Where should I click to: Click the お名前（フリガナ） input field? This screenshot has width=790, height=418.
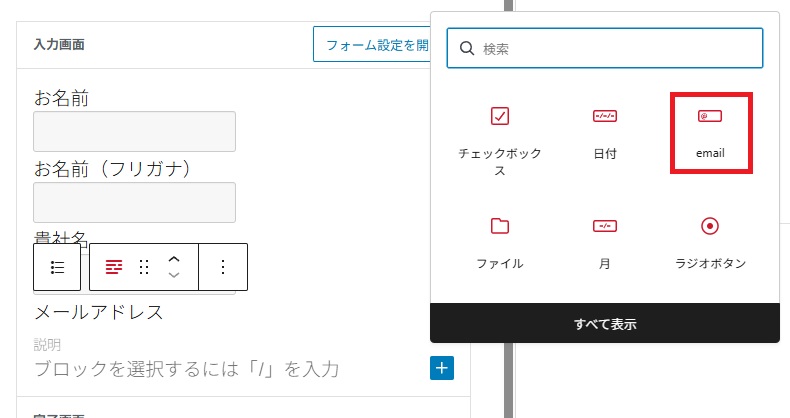(134, 202)
